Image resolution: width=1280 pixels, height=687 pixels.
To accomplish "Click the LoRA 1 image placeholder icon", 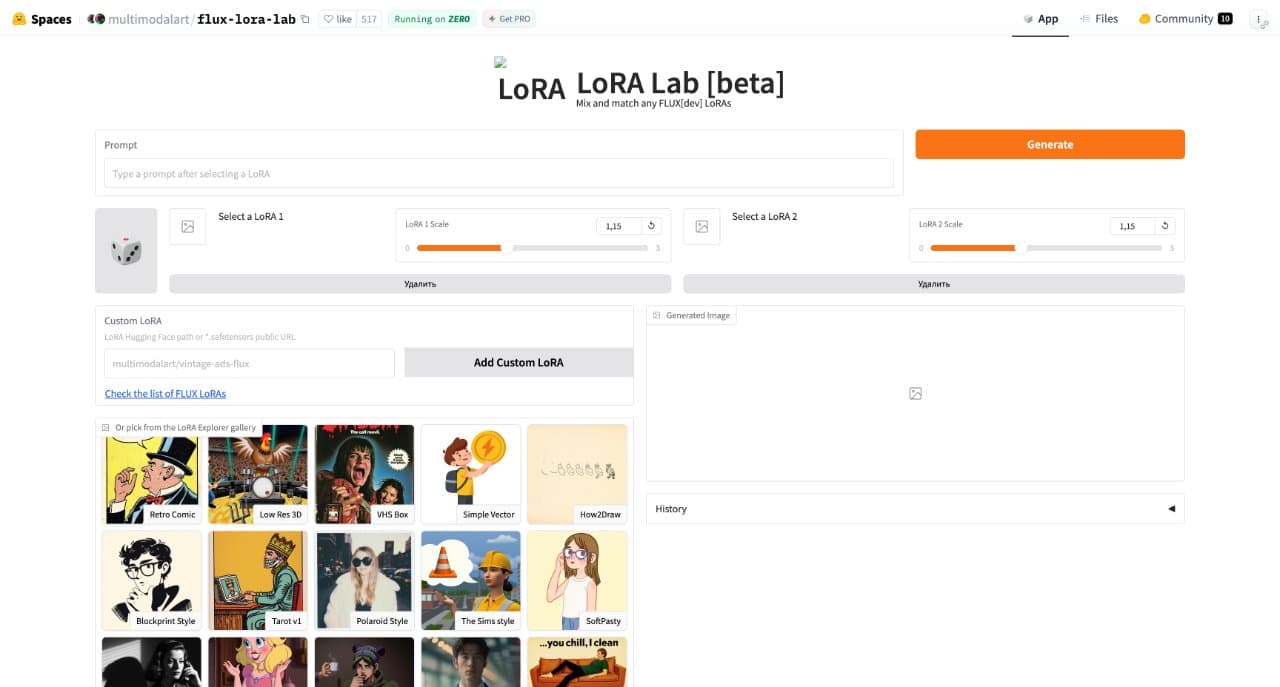I will (x=187, y=227).
